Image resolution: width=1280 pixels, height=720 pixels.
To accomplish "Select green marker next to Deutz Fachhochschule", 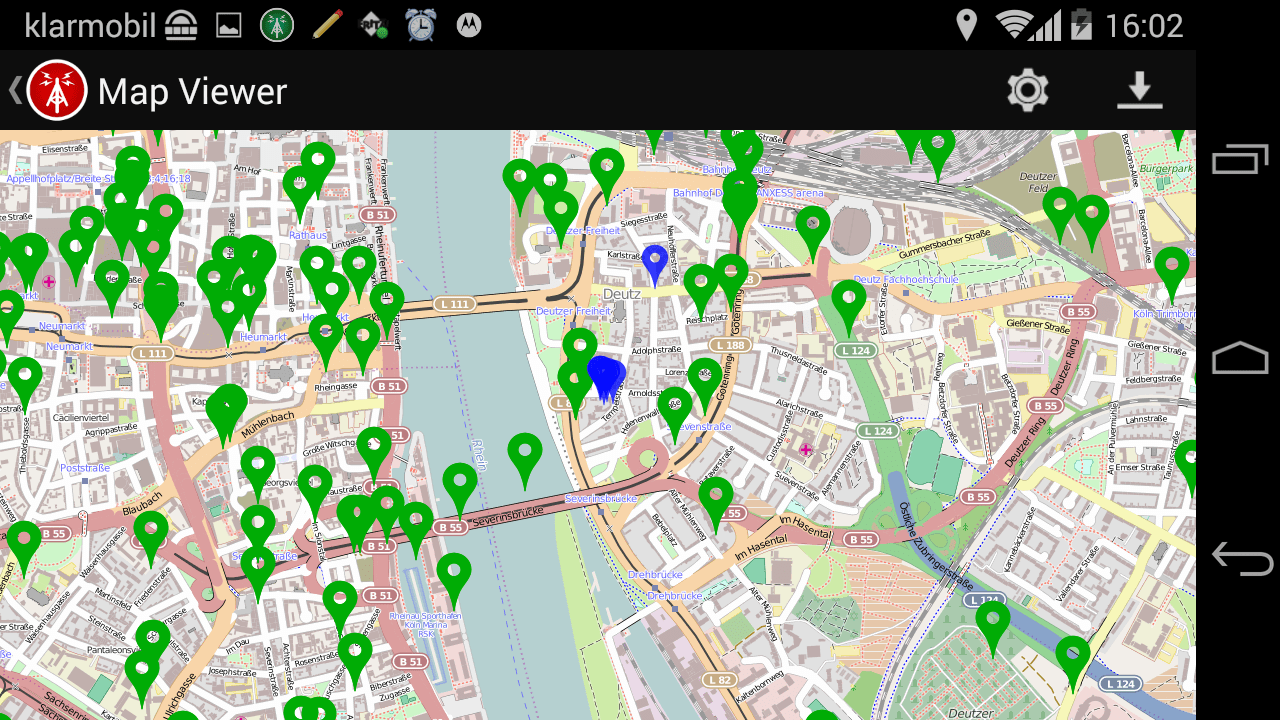I will [849, 307].
